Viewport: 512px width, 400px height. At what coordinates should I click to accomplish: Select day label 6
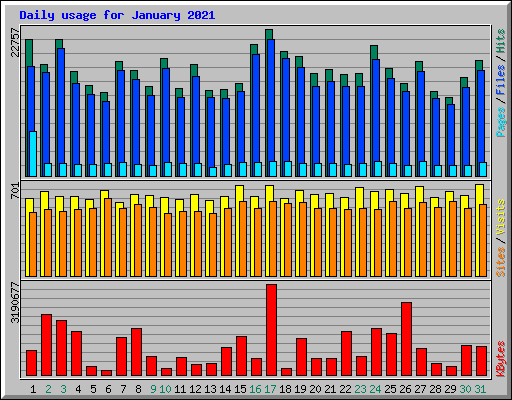pyautogui.click(x=108, y=389)
